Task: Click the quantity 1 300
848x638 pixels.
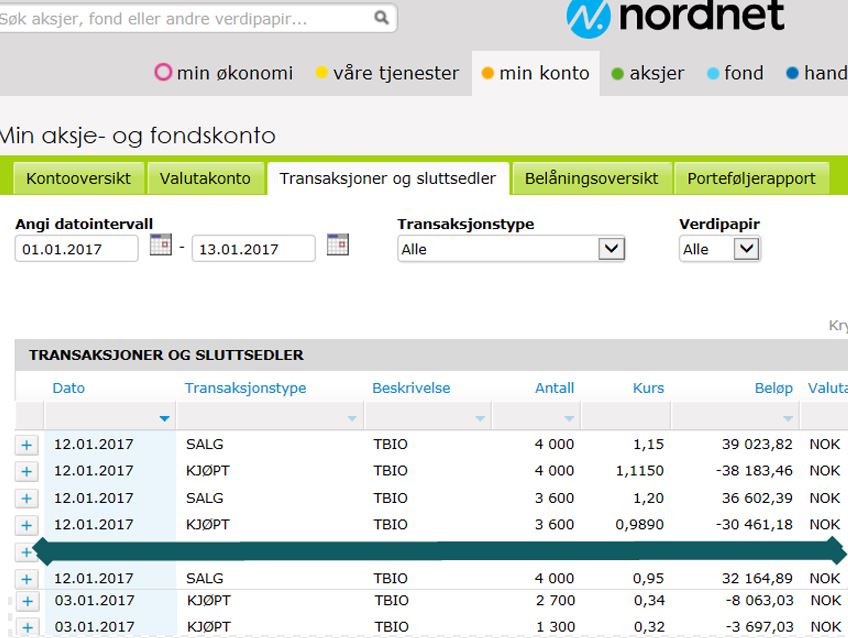Action: pos(555,627)
